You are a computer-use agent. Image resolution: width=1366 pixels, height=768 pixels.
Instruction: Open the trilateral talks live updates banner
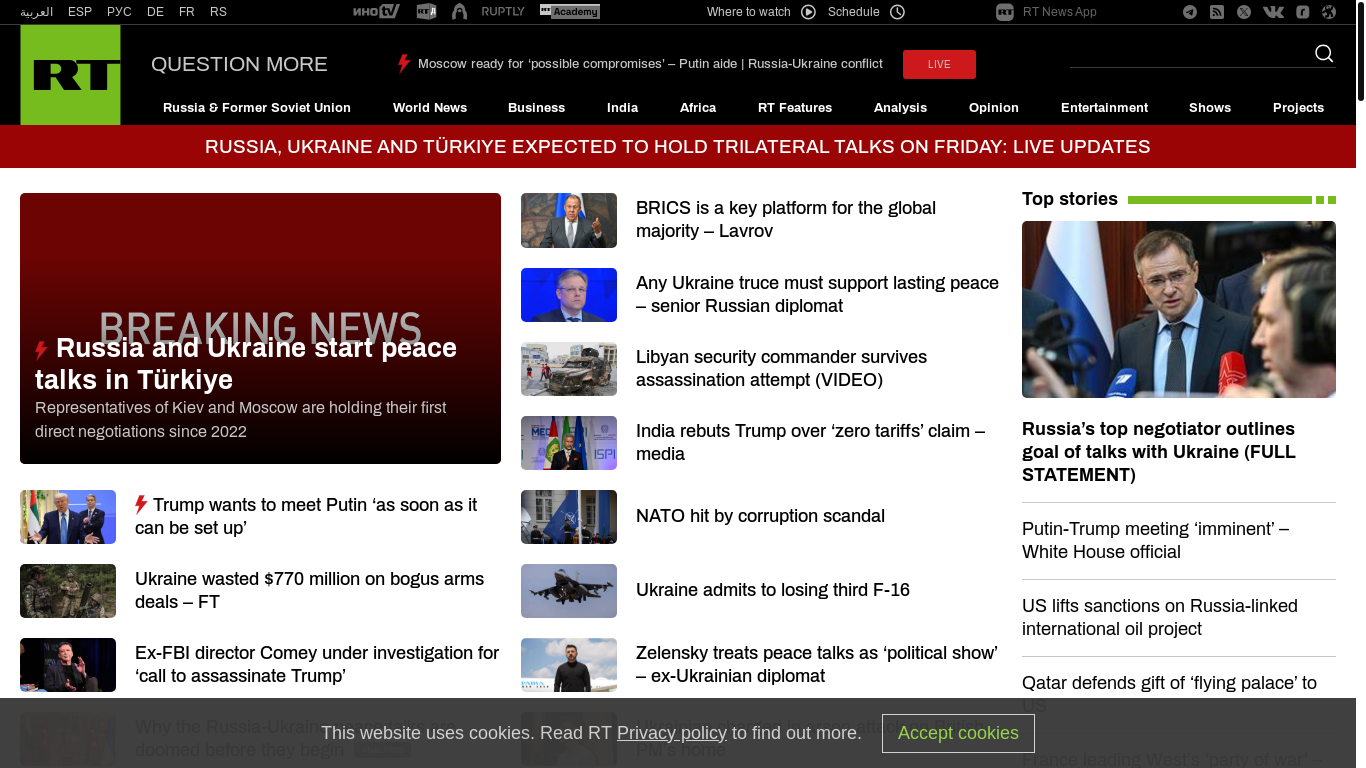678,147
